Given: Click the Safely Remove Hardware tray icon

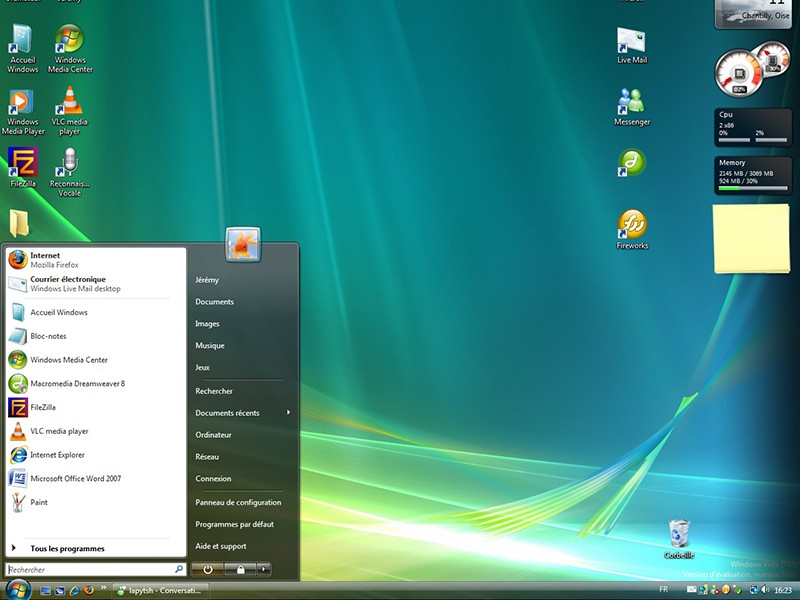Looking at the screenshot, I should 736,590.
